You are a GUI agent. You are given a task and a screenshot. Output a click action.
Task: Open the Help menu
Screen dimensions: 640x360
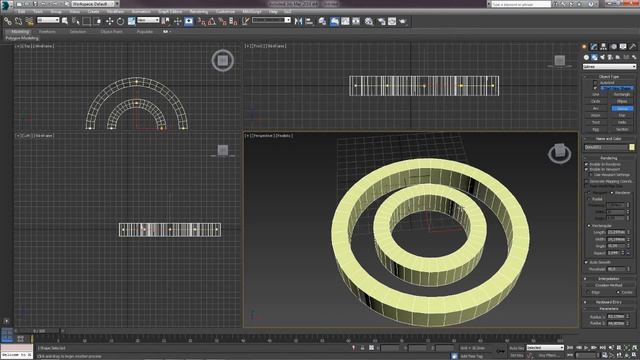click(x=273, y=11)
